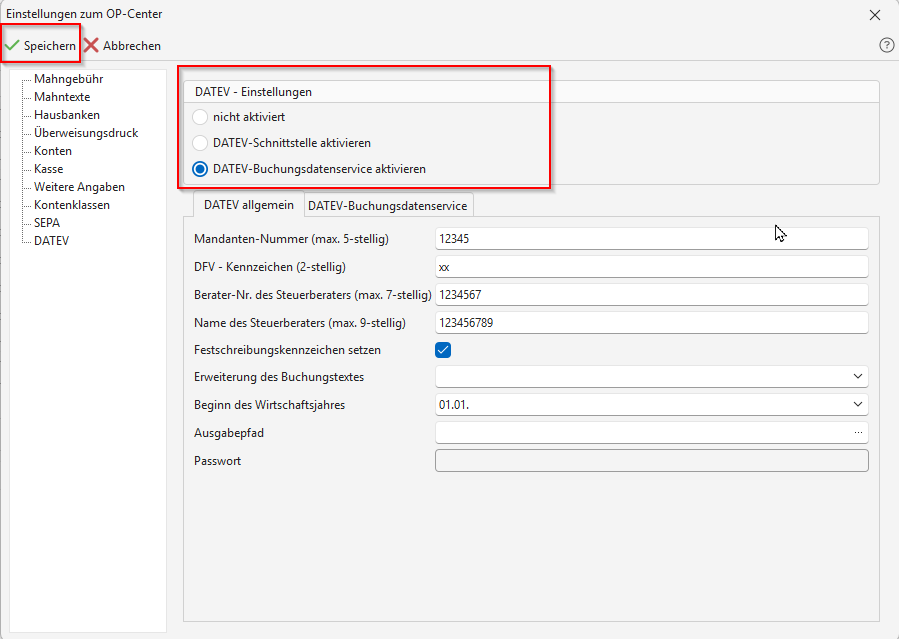Click the help question mark icon
The width and height of the screenshot is (899, 639).
tap(886, 45)
